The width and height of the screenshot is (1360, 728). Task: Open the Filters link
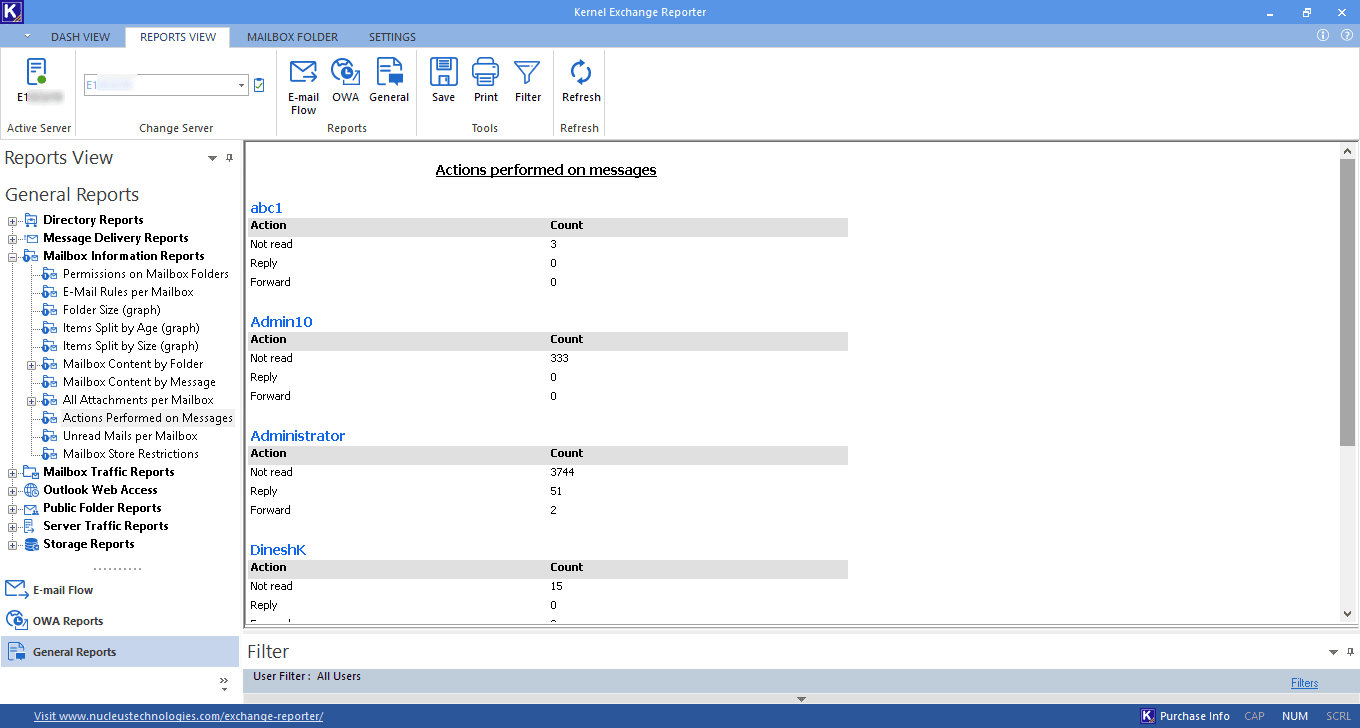pos(1304,683)
